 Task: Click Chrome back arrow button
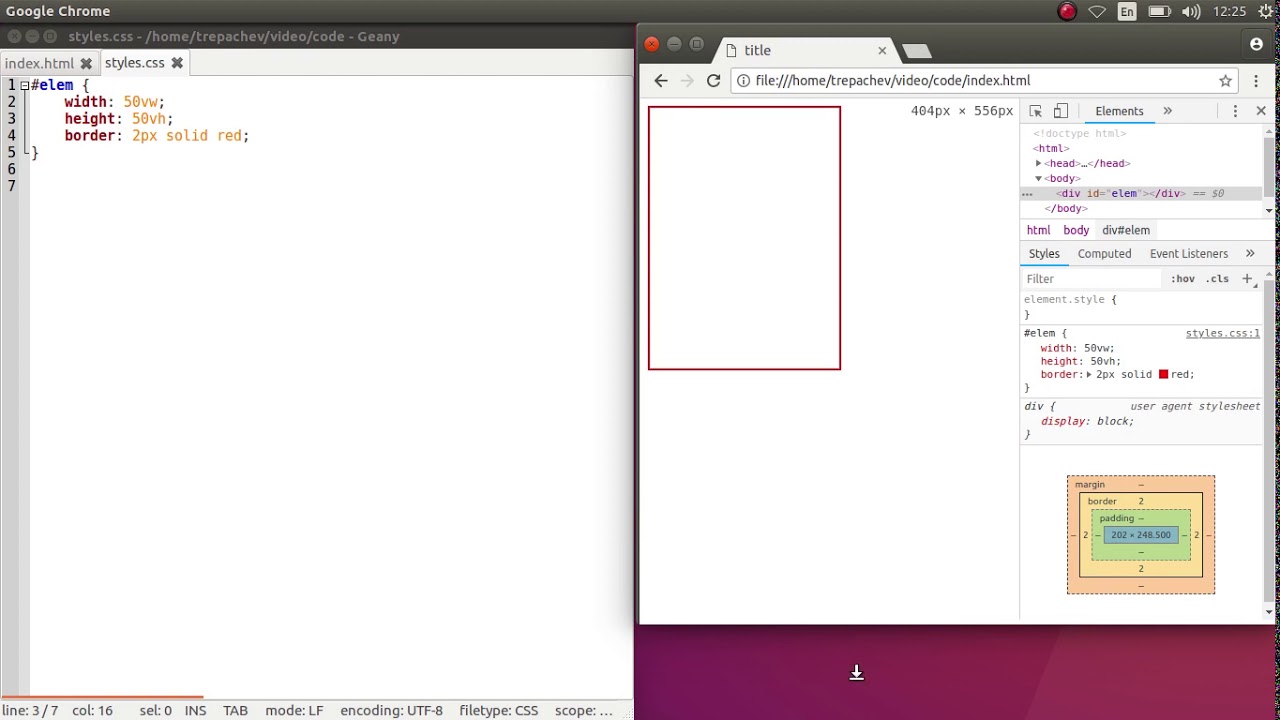click(661, 81)
